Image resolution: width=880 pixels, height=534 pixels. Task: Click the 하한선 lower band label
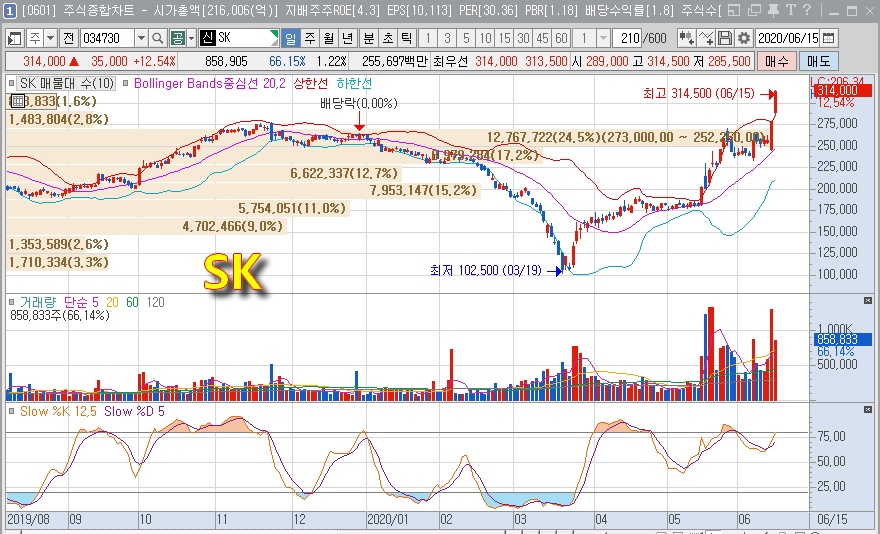(x=354, y=84)
